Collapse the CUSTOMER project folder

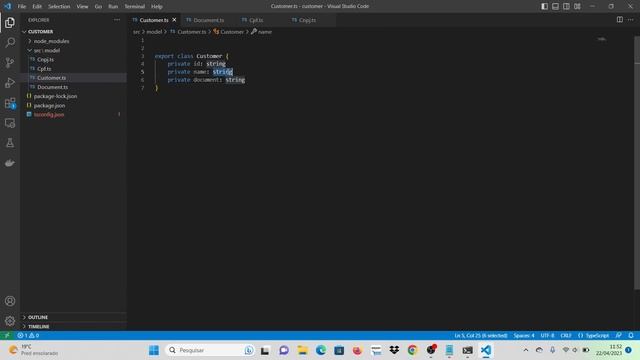[40, 31]
